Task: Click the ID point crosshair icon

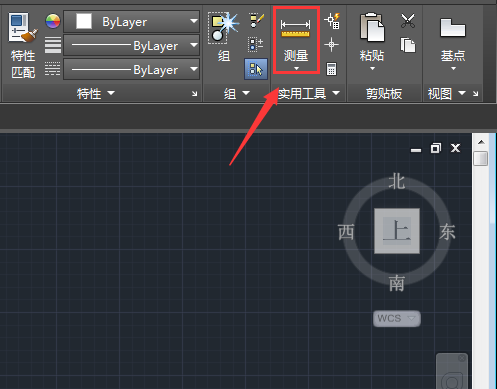Action: 331,45
